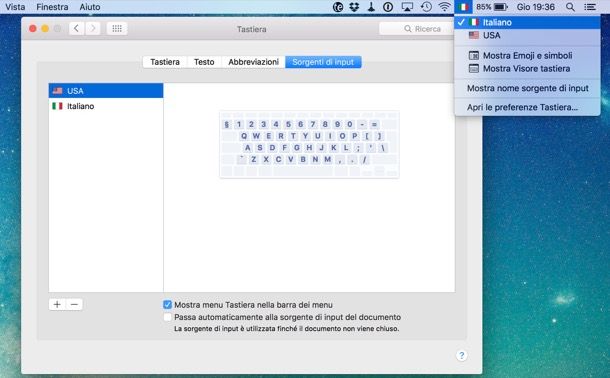Open the Finestra menu
This screenshot has height=378, width=610.
52,7
